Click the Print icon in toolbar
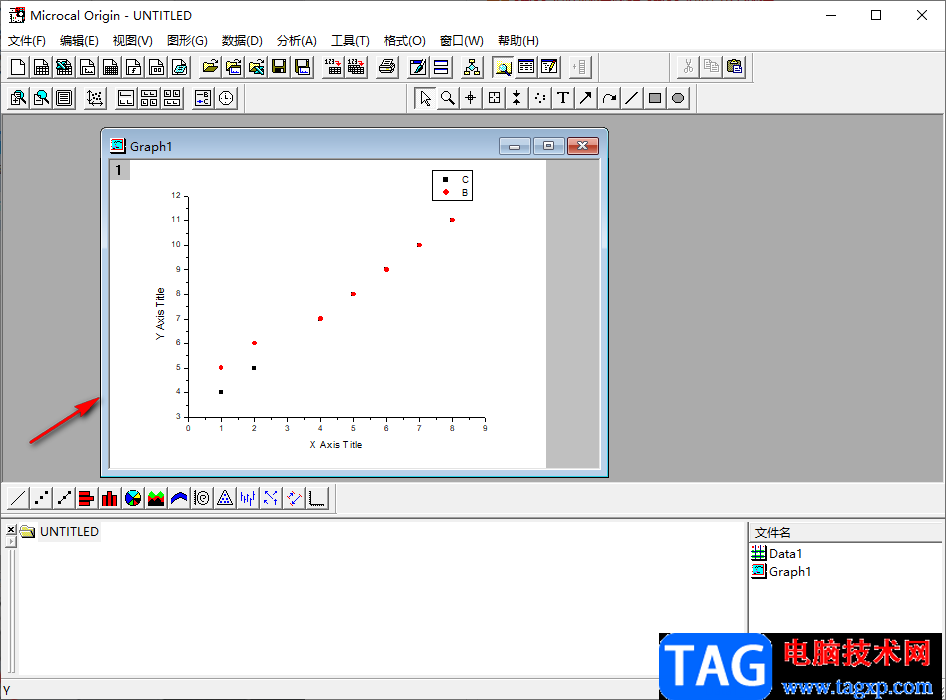 click(387, 67)
